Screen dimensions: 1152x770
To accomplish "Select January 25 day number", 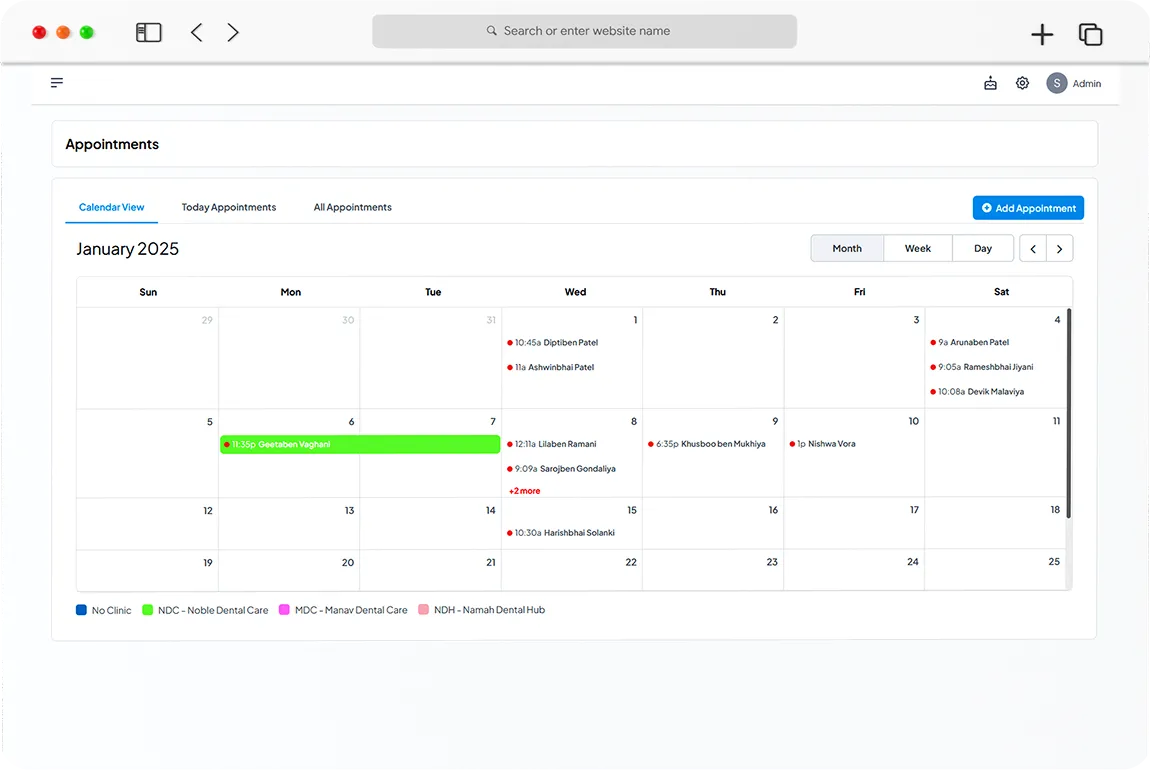I will point(1054,561).
